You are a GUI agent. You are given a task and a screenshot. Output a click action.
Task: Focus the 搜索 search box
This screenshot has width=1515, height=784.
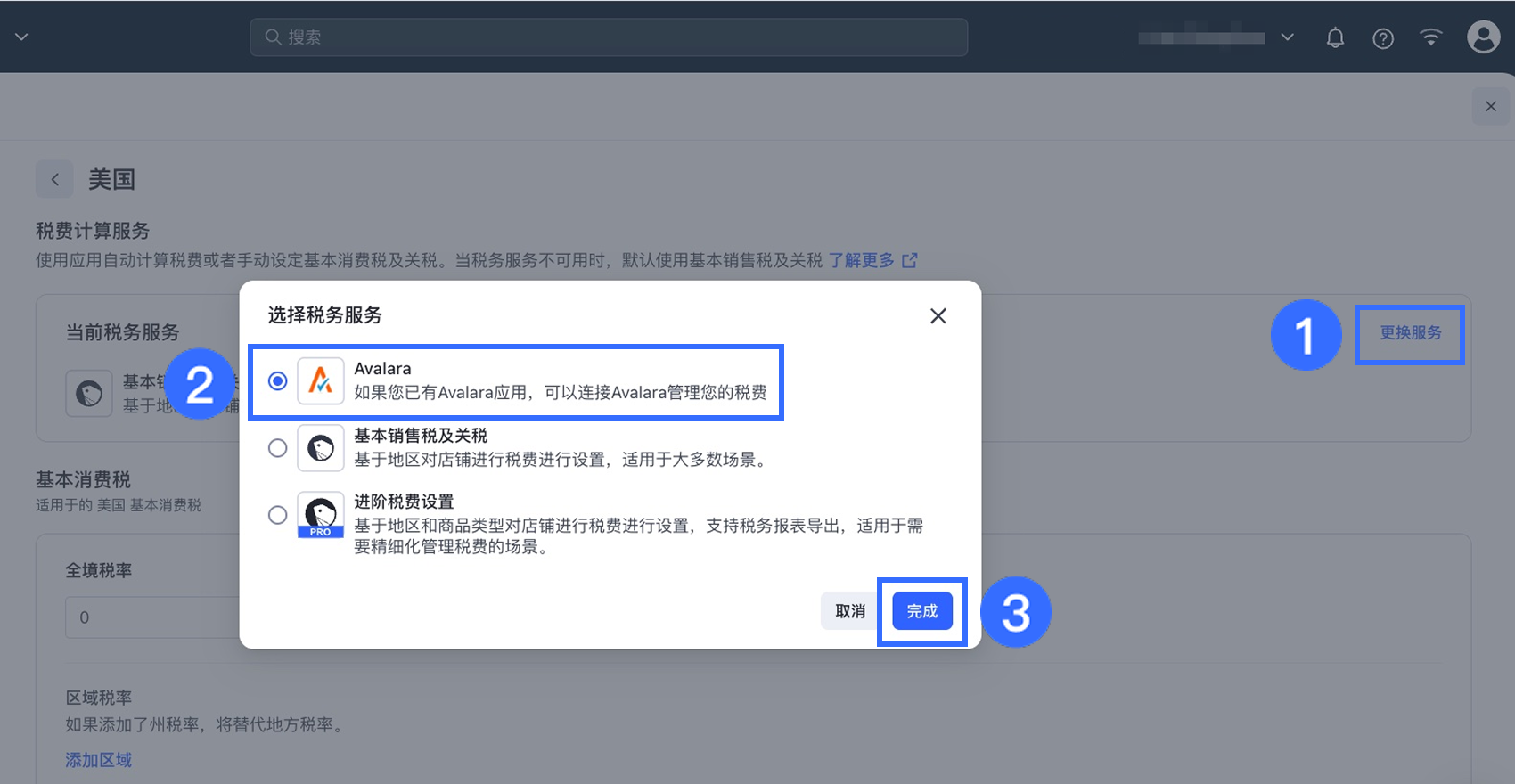click(x=609, y=37)
